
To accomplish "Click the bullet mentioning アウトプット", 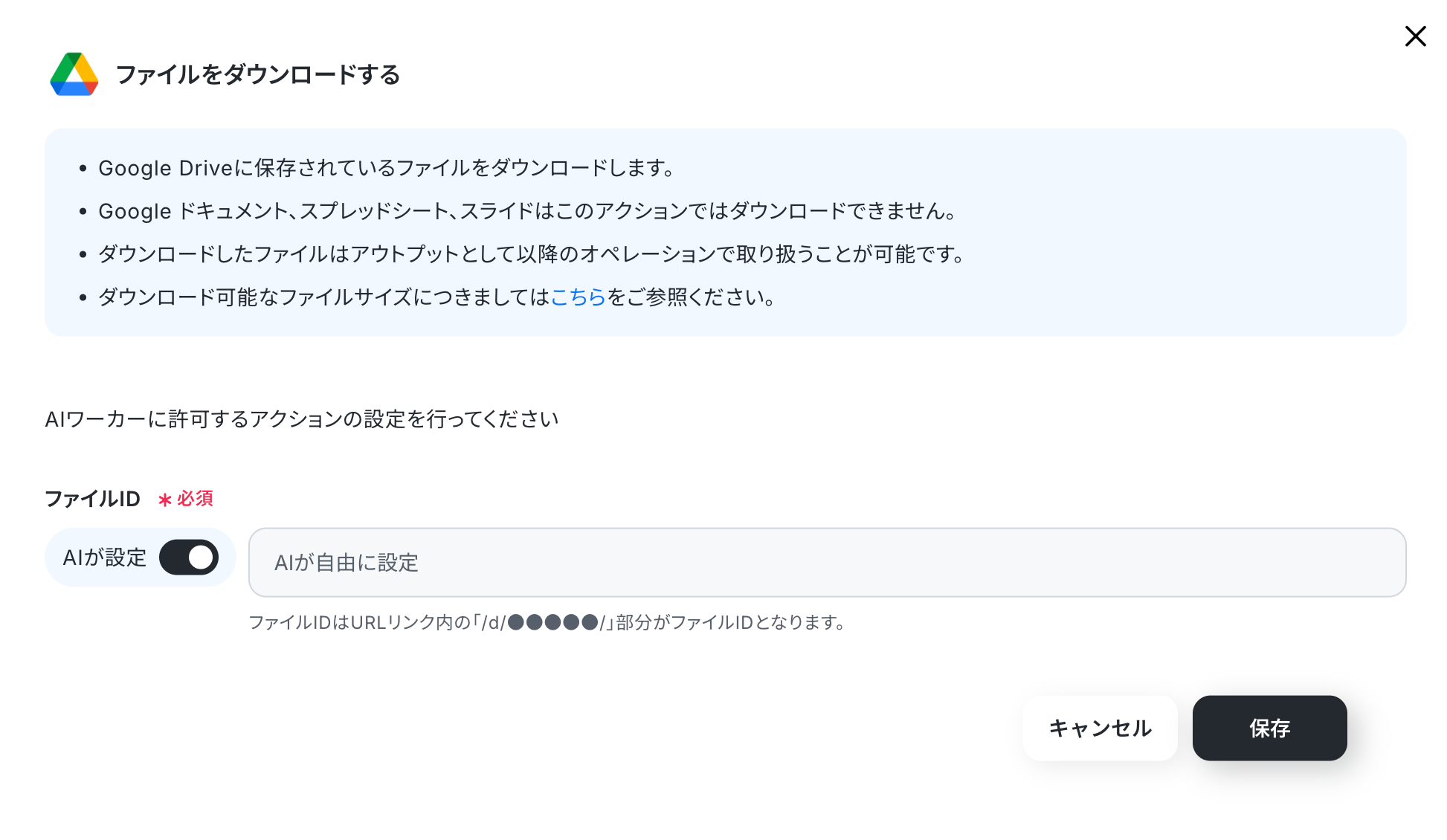I will coord(531,255).
